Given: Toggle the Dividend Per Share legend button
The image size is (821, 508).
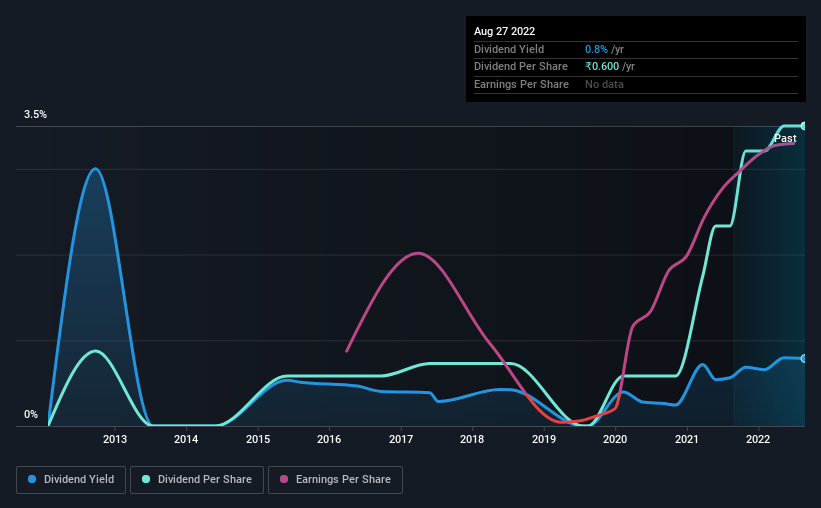Looking at the screenshot, I should 197,480.
